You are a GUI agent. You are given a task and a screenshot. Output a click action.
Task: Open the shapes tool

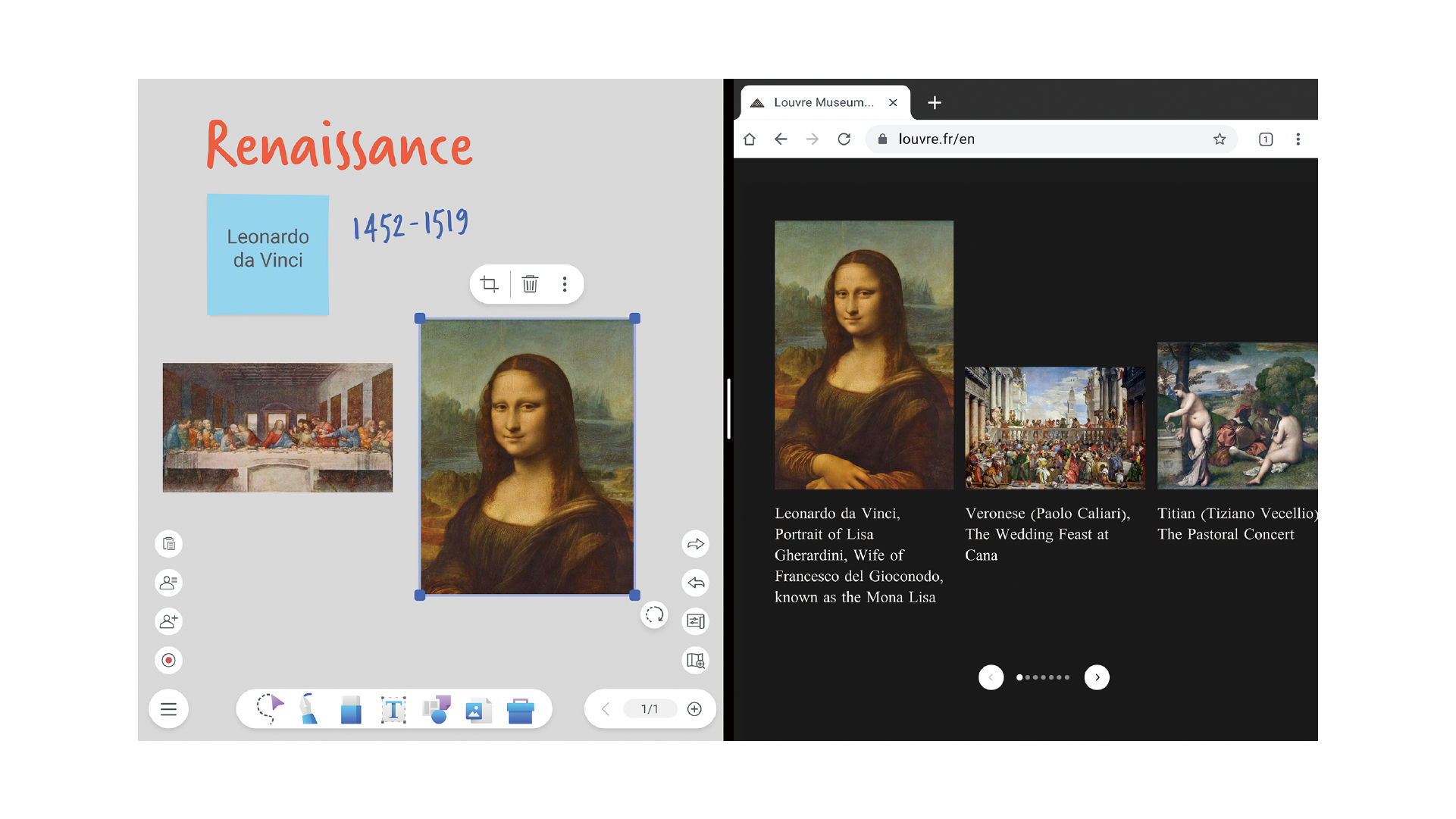click(x=437, y=709)
